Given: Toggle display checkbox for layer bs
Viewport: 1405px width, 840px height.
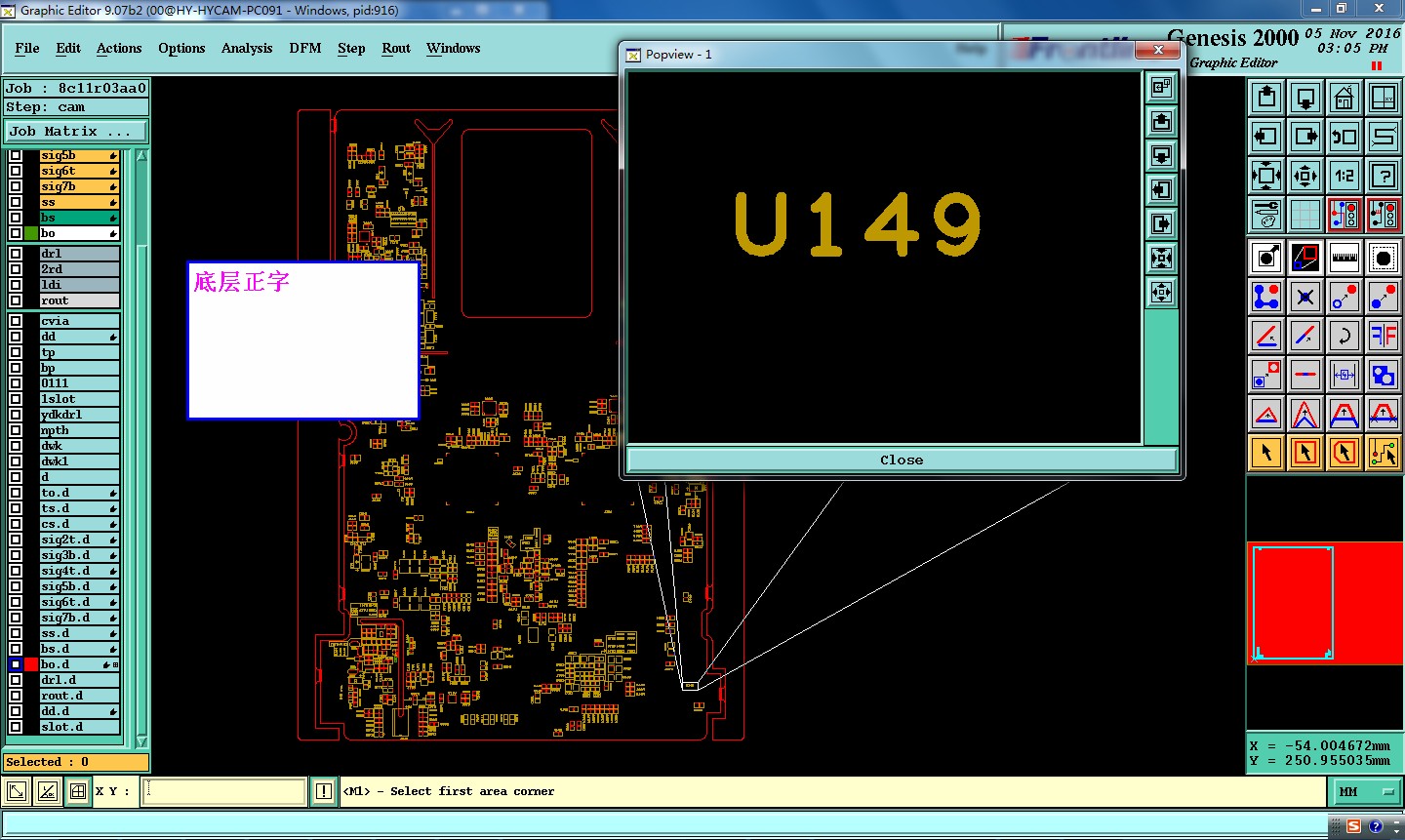Looking at the screenshot, I should point(16,218).
